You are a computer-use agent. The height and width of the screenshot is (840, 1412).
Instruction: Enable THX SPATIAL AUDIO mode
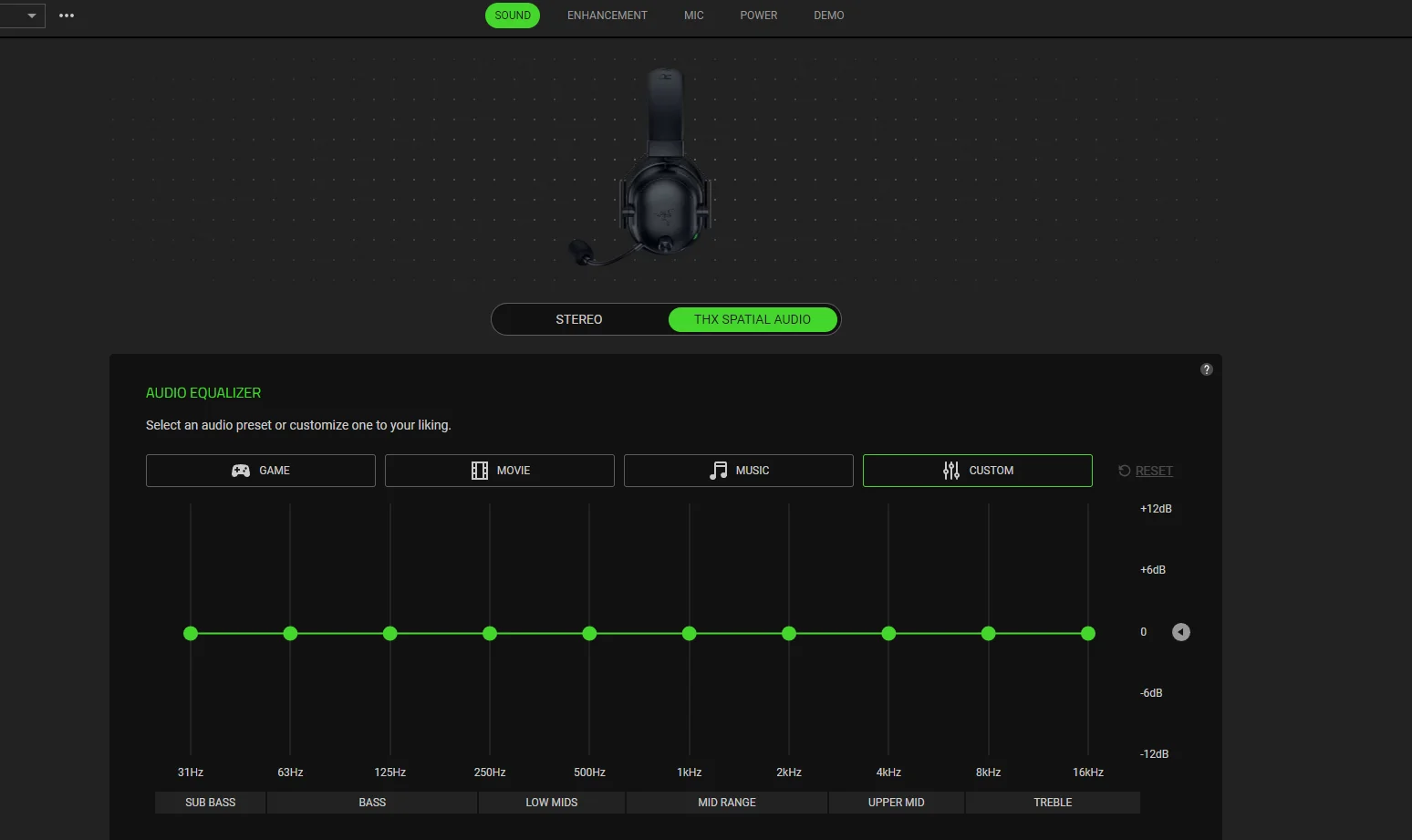[753, 319]
